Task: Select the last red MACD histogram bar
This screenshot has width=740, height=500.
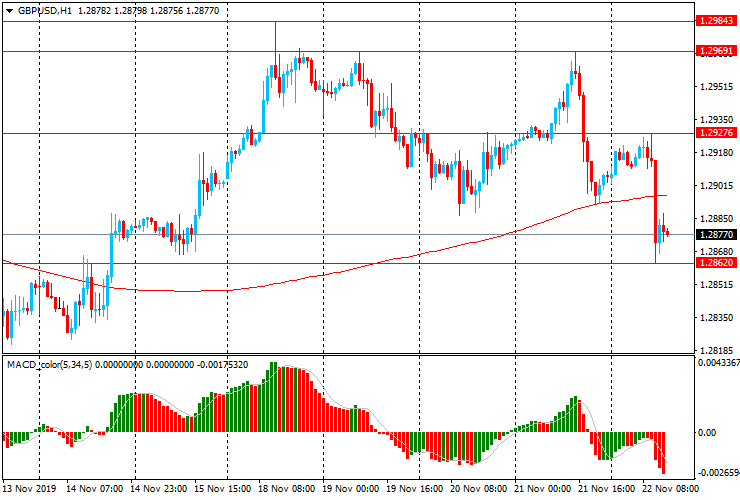Action: 664,453
